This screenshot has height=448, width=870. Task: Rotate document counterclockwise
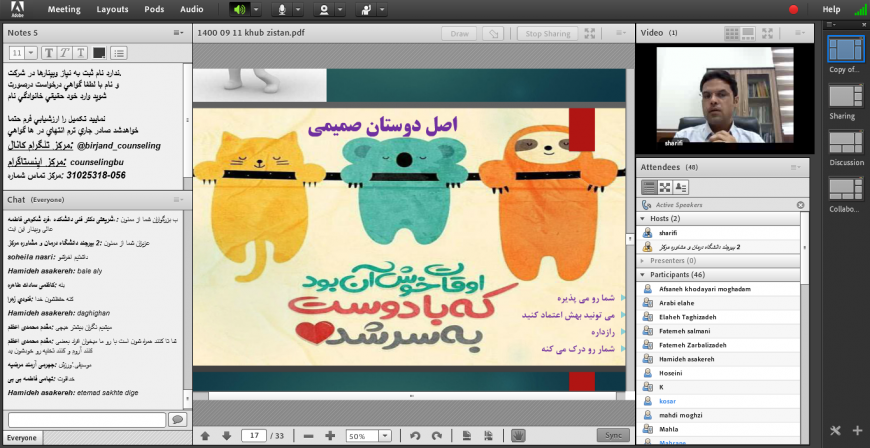point(415,436)
